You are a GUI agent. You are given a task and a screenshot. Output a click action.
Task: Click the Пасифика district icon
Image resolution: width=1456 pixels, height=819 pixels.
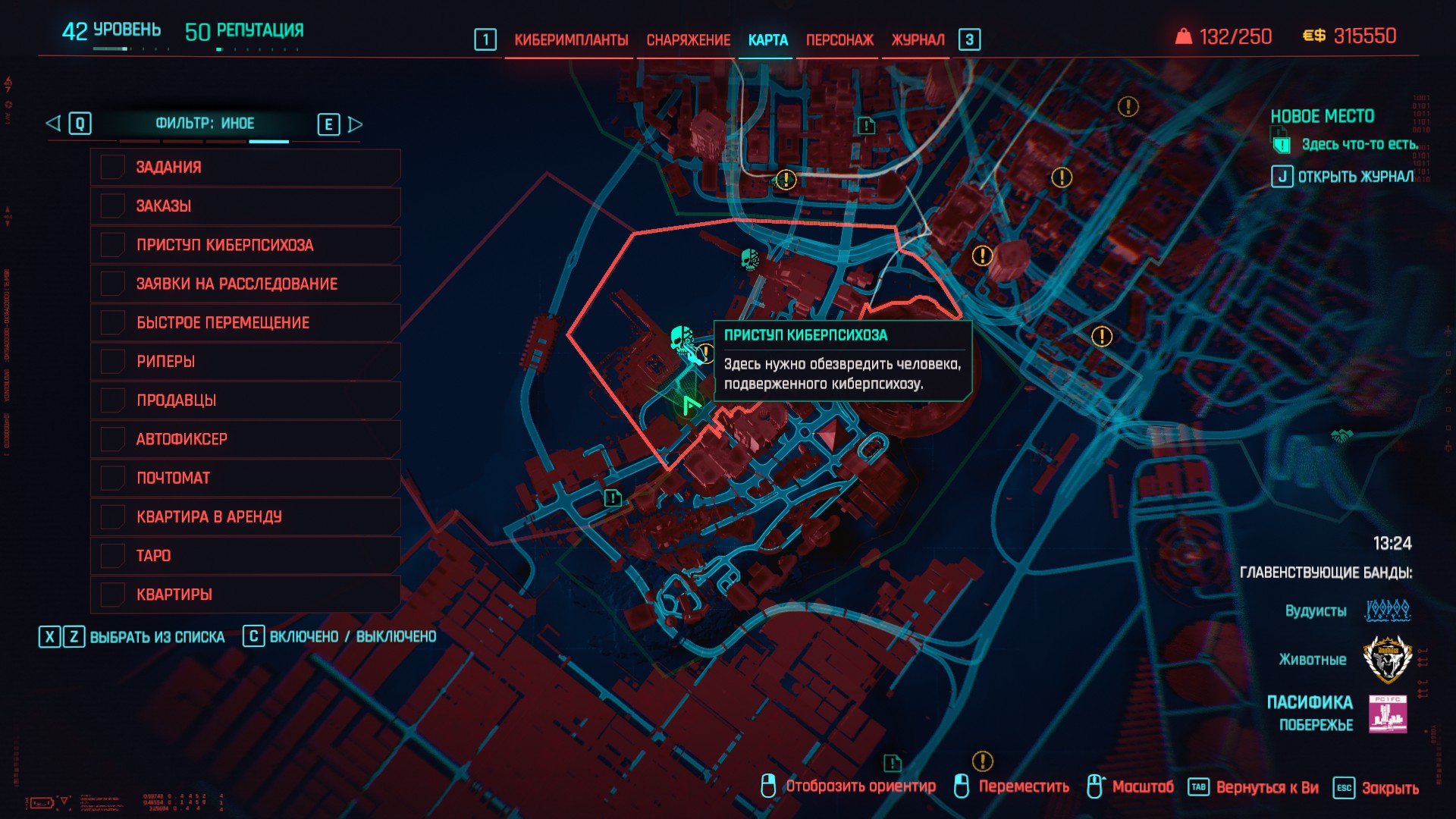pyautogui.click(x=1388, y=714)
